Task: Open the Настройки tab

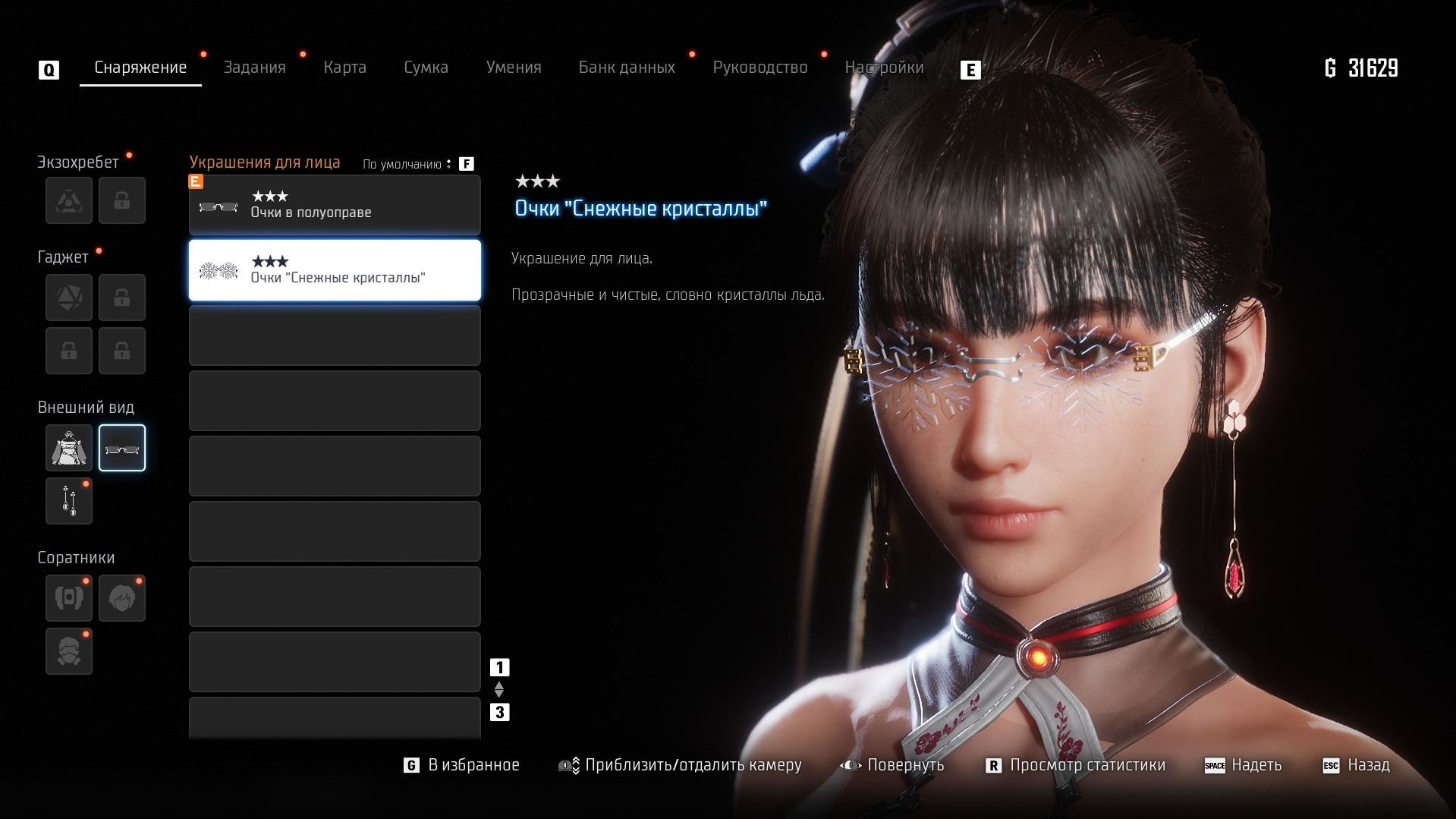Action: 884,68
